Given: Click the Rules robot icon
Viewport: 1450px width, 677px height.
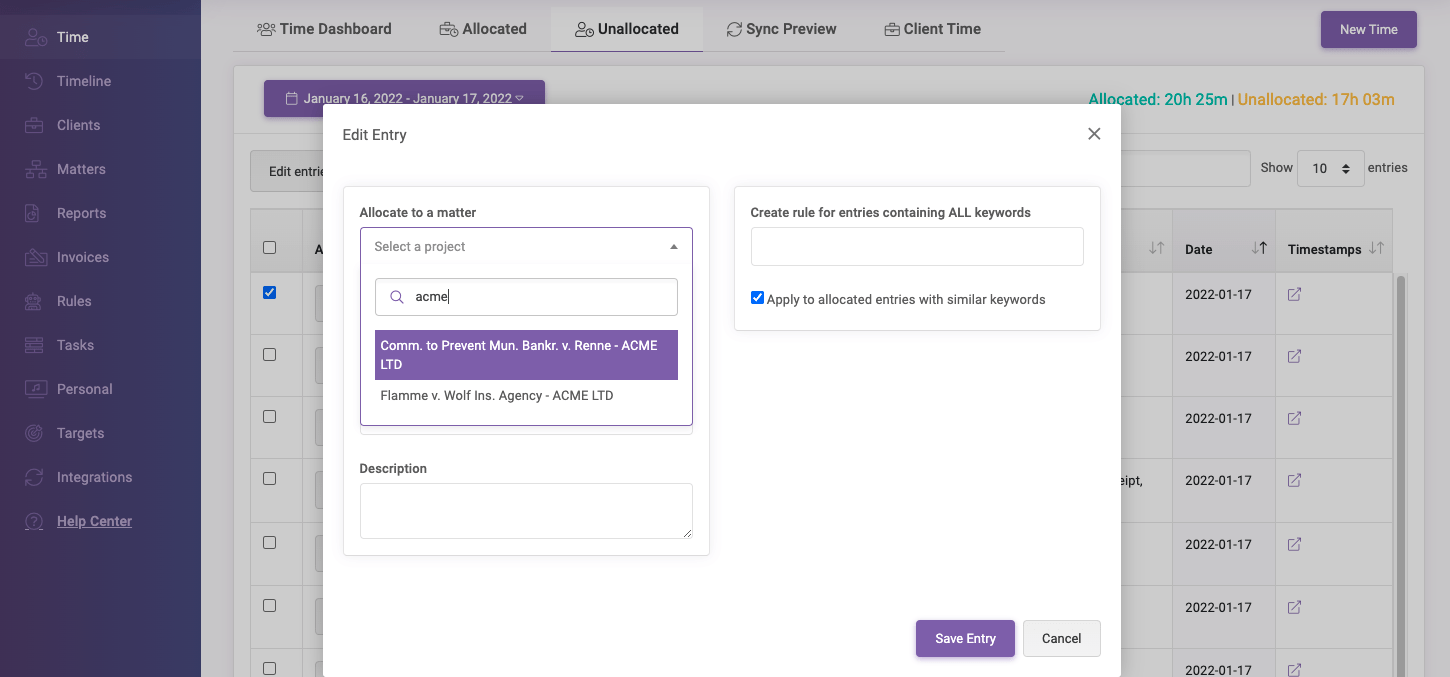Looking at the screenshot, I should [34, 301].
